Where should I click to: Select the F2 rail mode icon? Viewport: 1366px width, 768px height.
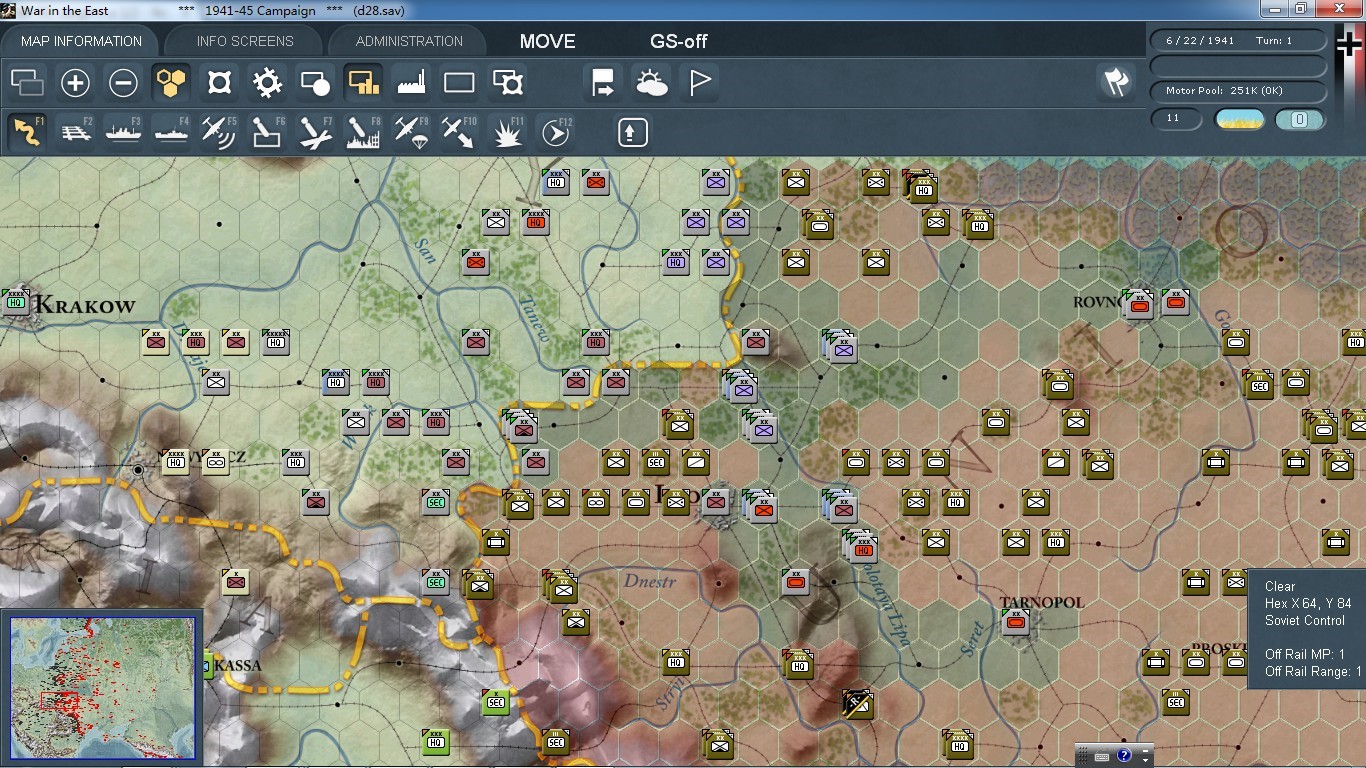pos(76,132)
